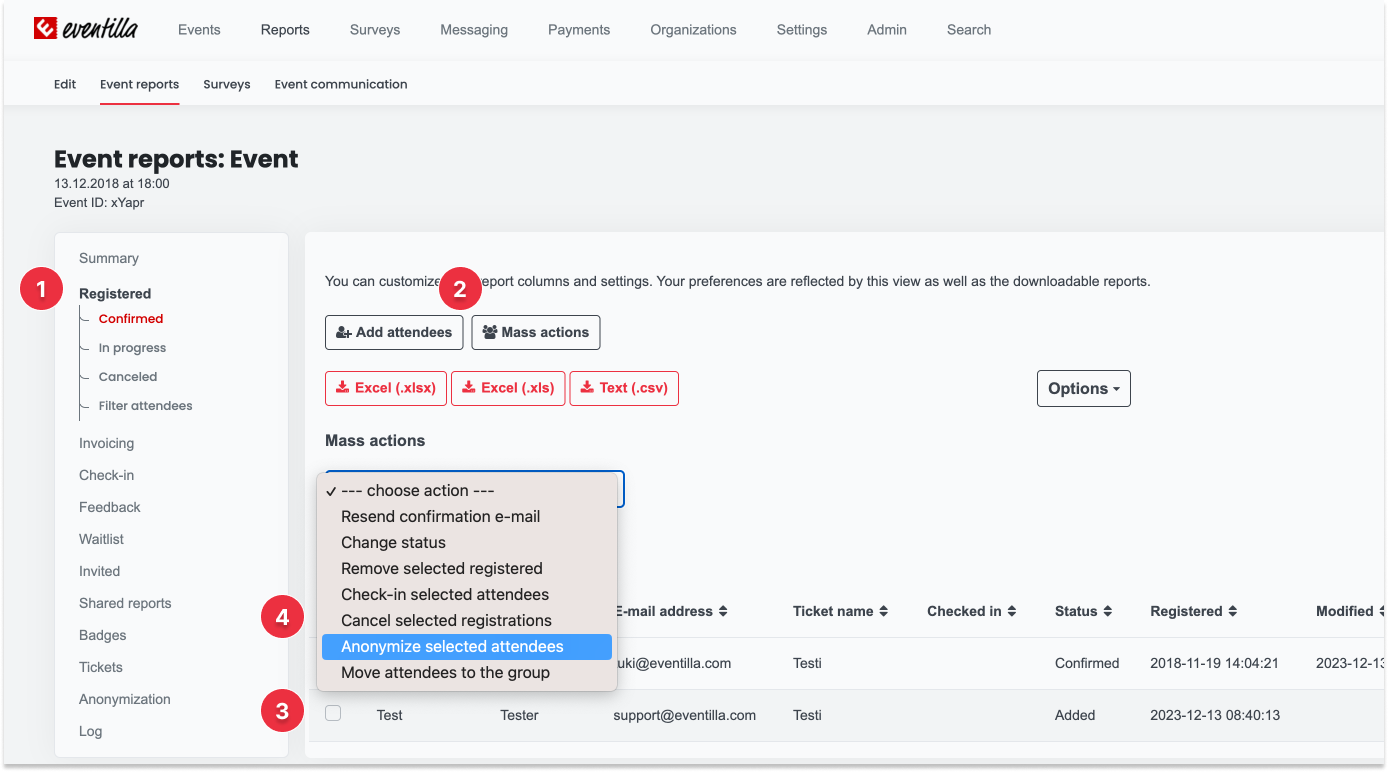This screenshot has height=772, width=1388.
Task: Open Events in top navigation
Action: tap(199, 30)
